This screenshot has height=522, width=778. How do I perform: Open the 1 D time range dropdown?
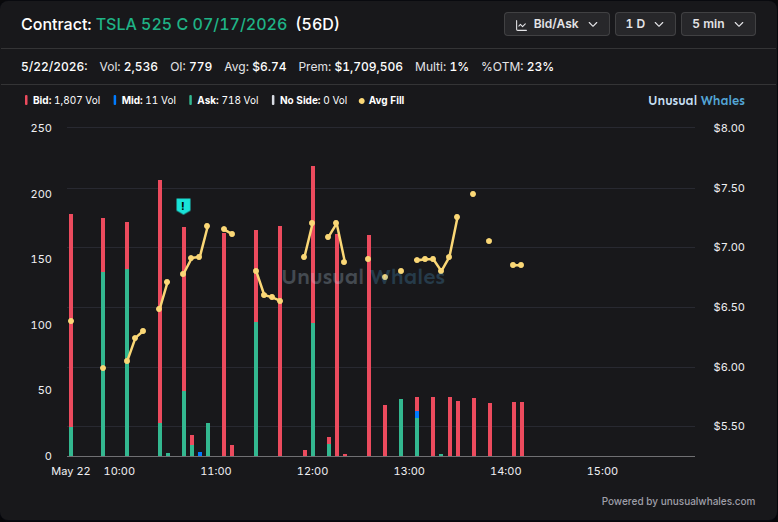(x=645, y=24)
